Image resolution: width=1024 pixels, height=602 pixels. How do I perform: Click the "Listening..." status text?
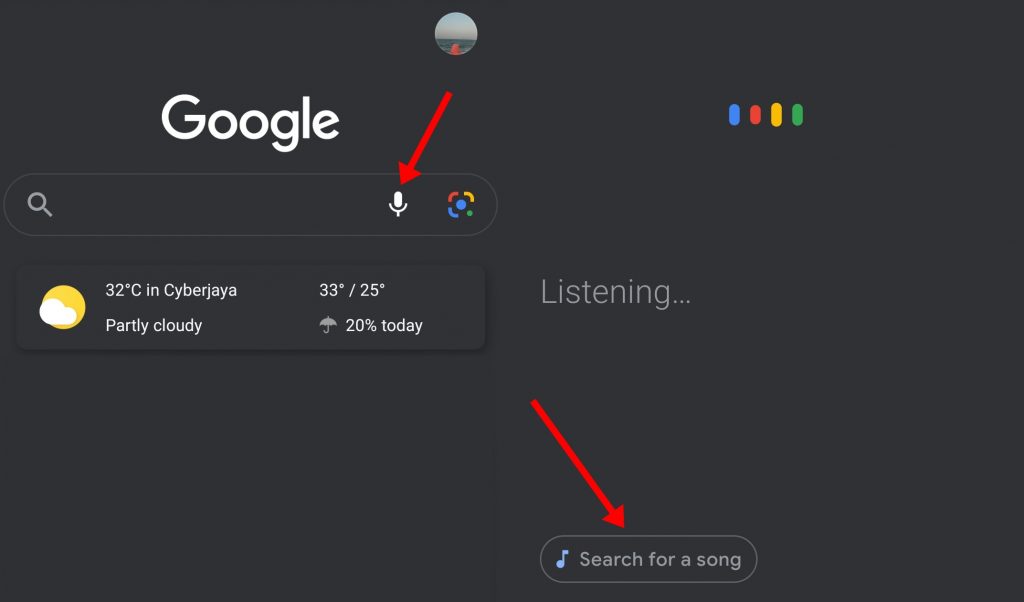click(615, 292)
